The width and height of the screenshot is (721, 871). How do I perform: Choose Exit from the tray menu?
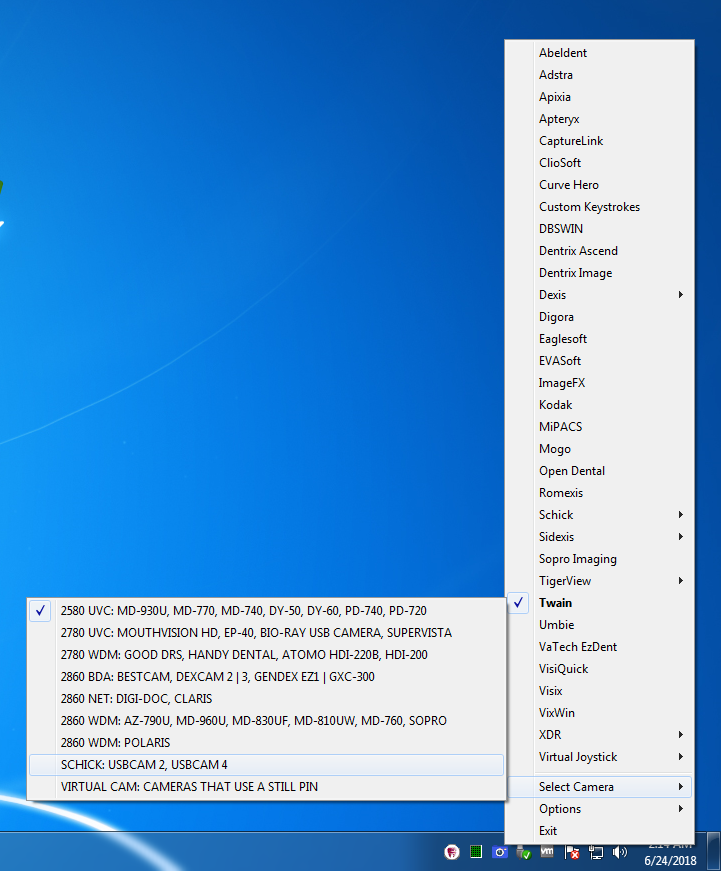tap(600, 831)
